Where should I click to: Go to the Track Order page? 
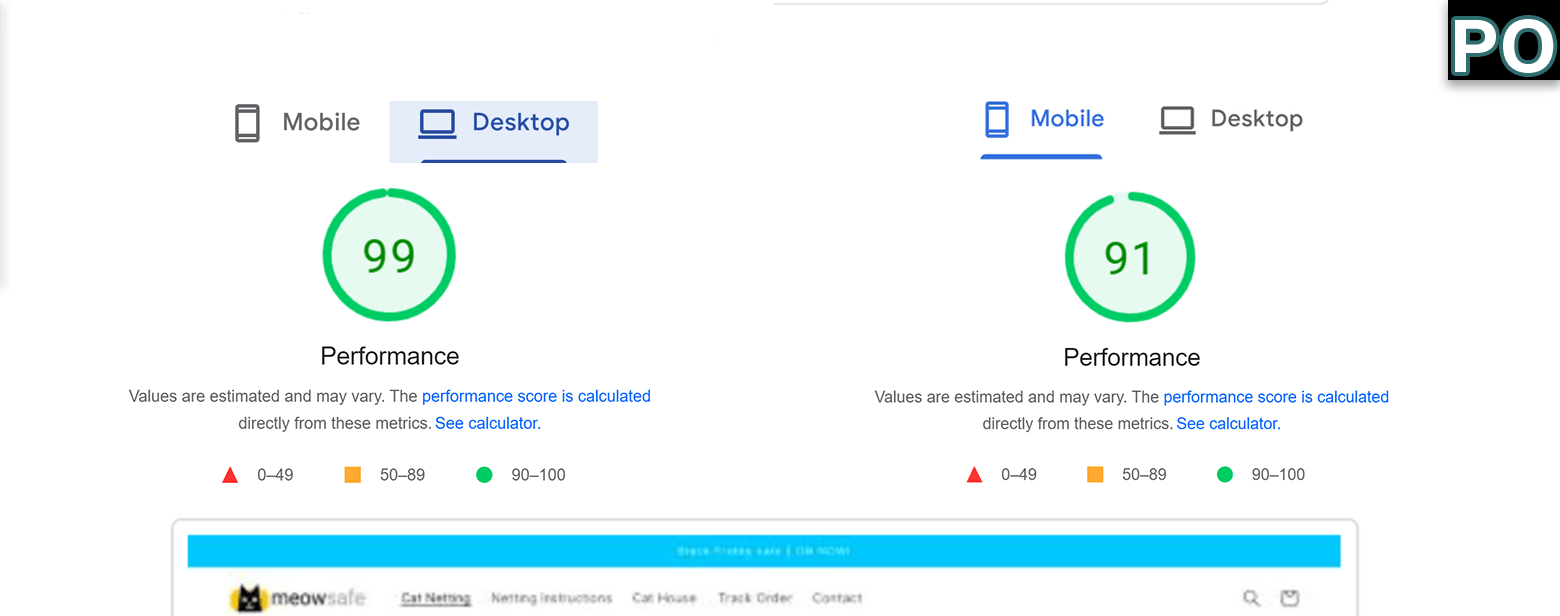pyautogui.click(x=755, y=598)
